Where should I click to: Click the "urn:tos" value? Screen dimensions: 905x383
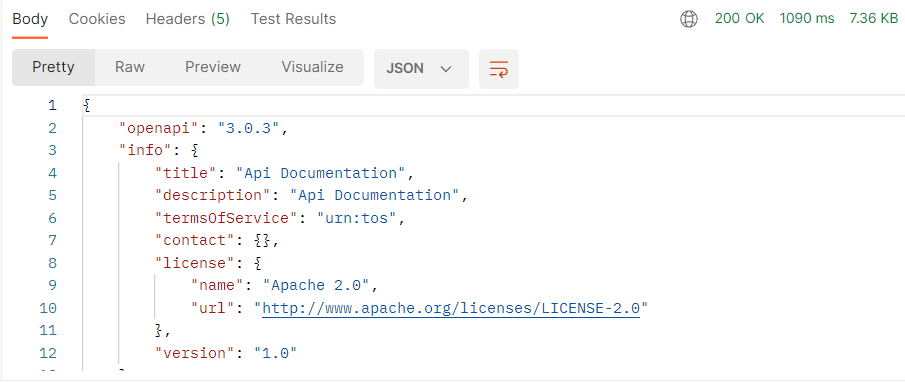(358, 218)
